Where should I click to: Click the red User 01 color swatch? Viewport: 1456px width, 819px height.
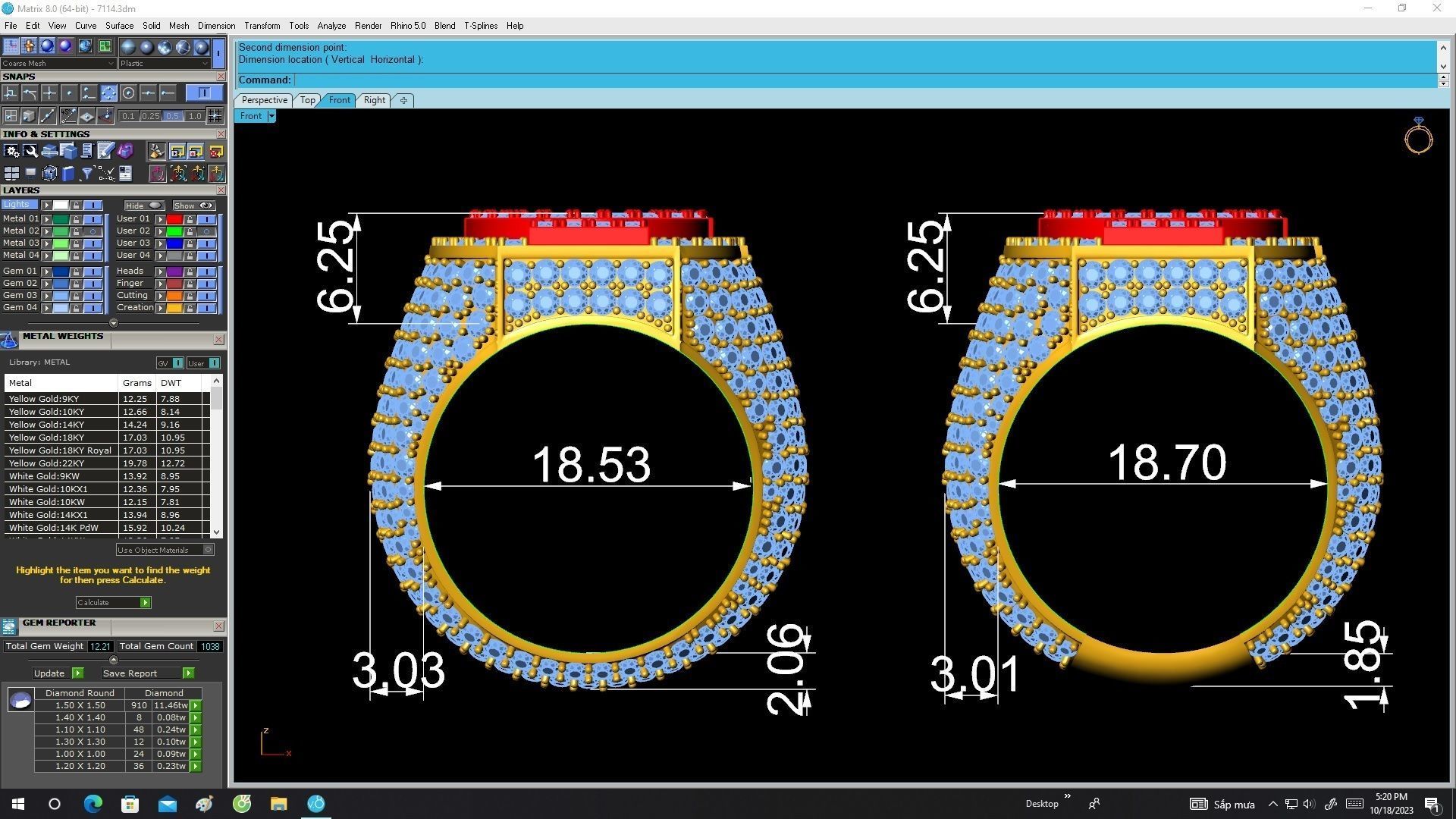coord(174,219)
